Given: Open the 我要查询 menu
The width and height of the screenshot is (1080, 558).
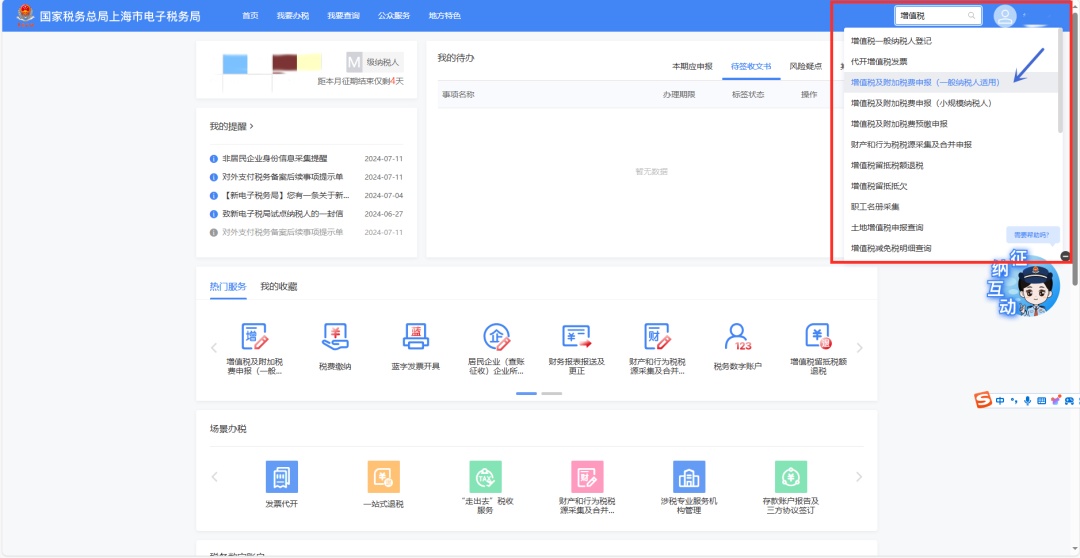Looking at the screenshot, I should pyautogui.click(x=343, y=16).
